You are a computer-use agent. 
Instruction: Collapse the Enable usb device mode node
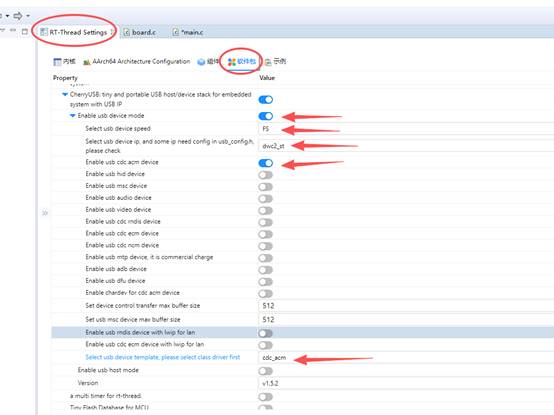pyautogui.click(x=72, y=115)
